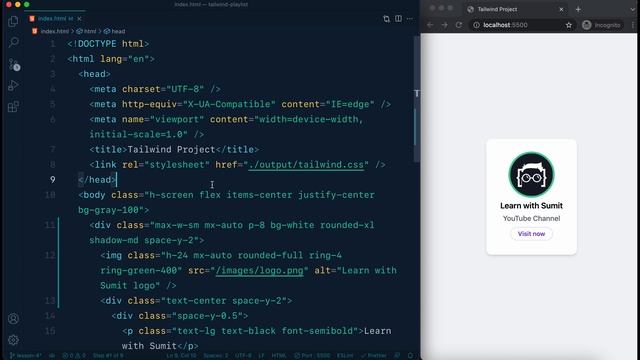View site information icon in address bar

point(476,25)
